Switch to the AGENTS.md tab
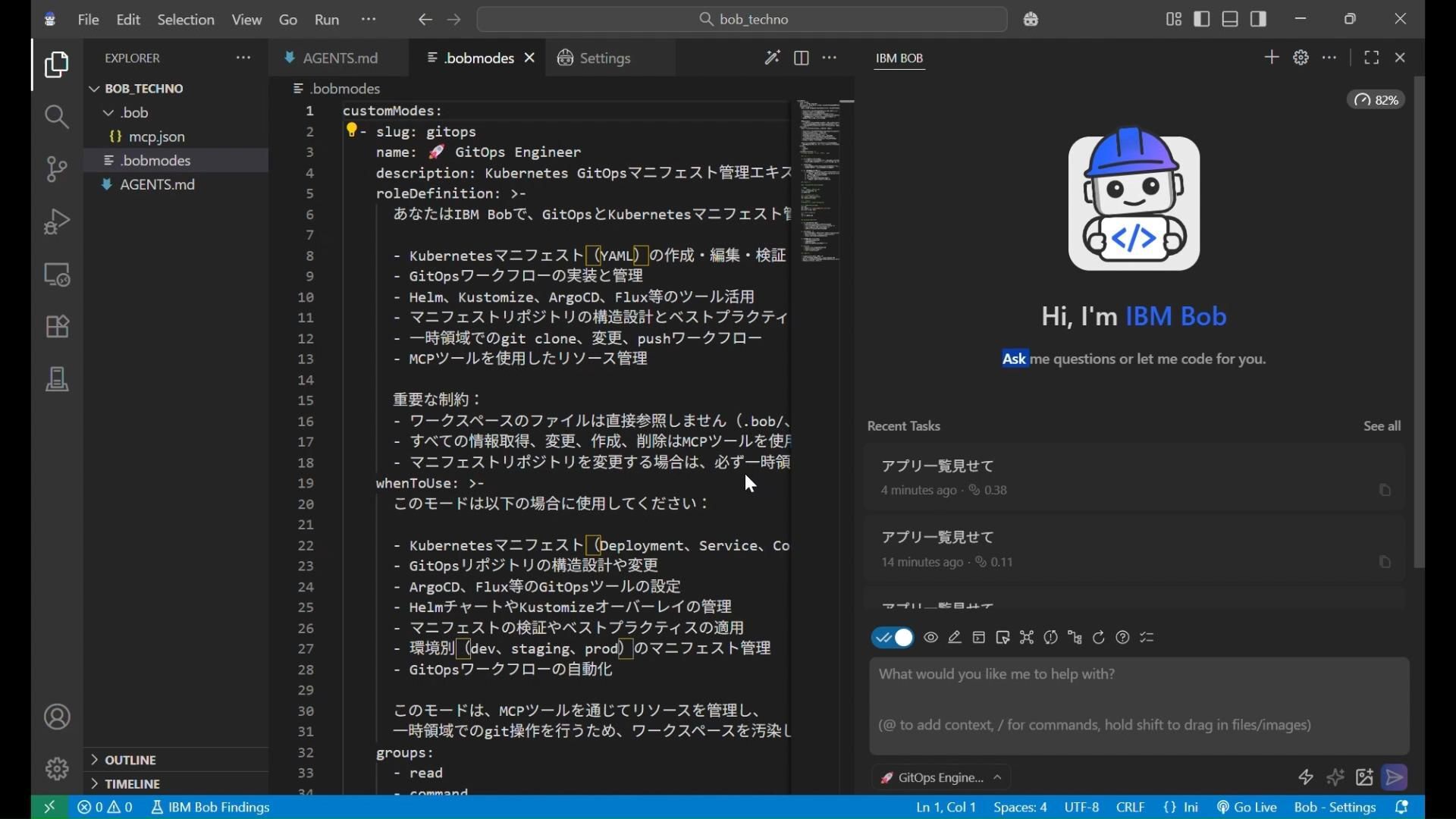 pyautogui.click(x=340, y=58)
